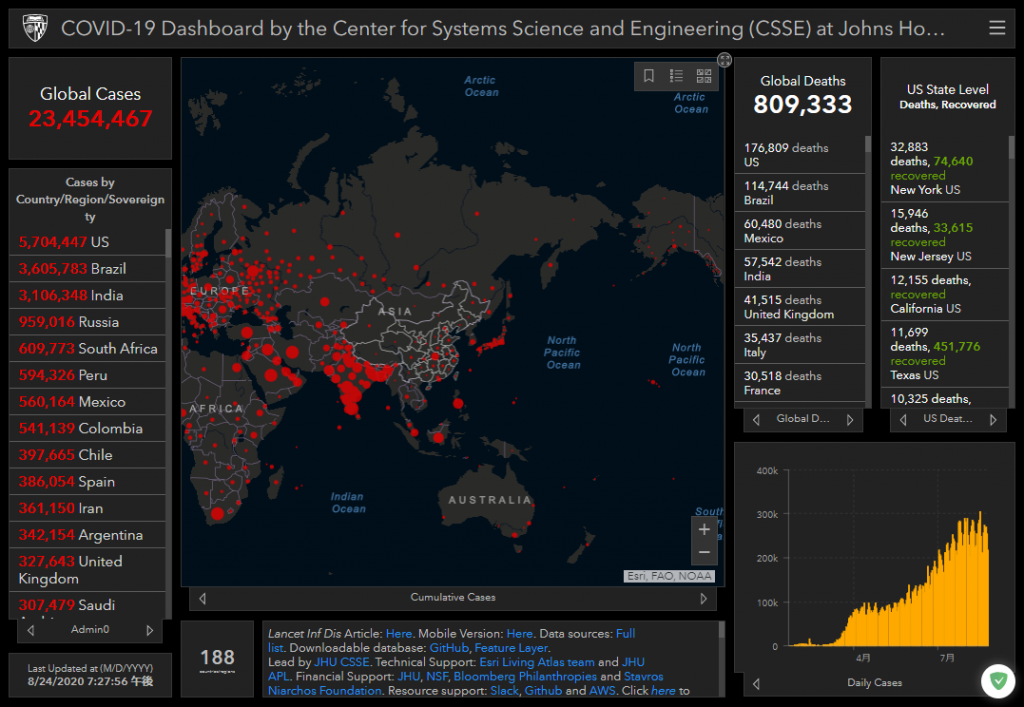Open the basemap gallery grid icon

click(x=703, y=76)
